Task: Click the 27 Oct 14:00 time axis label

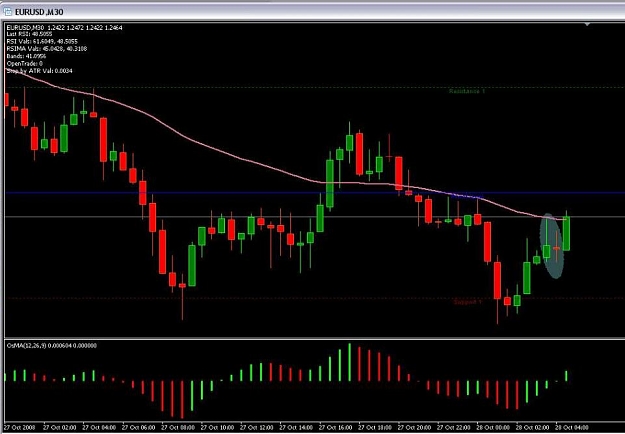Action: (x=296, y=428)
